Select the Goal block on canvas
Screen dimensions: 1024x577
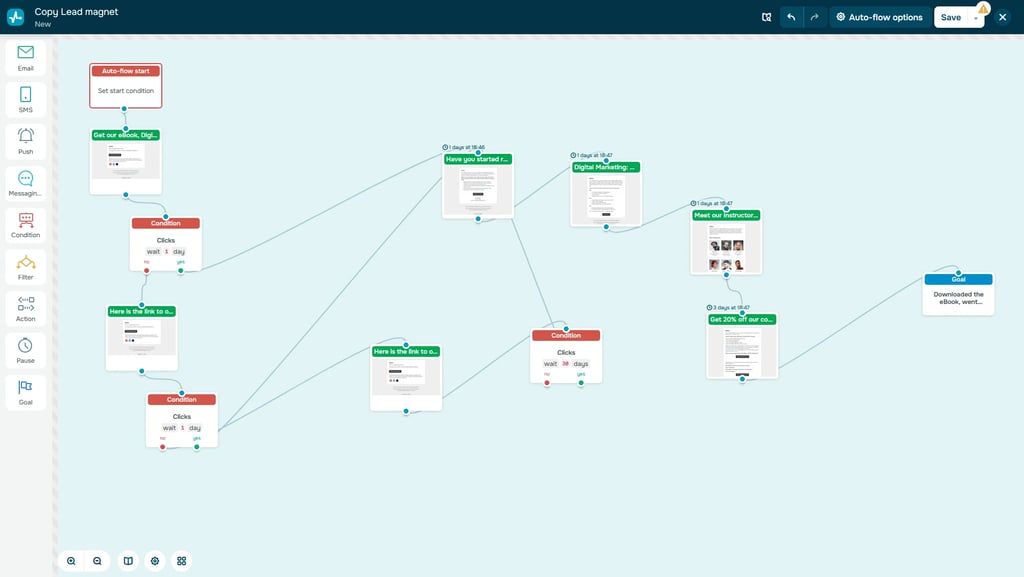pyautogui.click(x=958, y=294)
